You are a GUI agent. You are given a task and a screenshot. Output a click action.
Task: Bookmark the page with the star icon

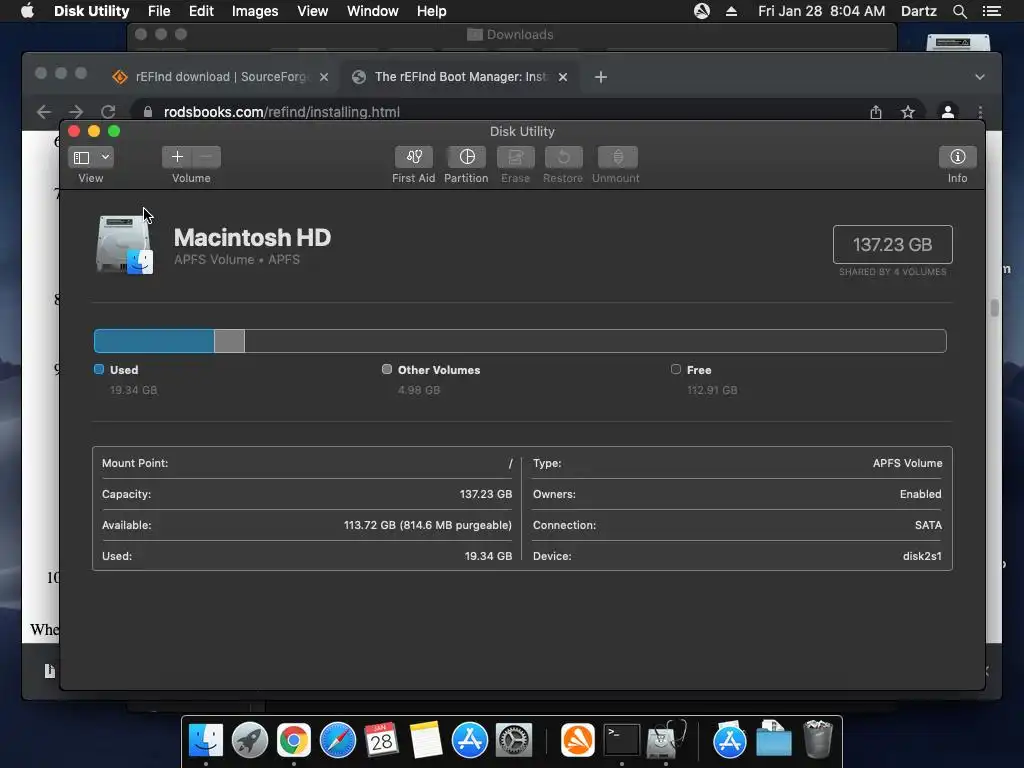[x=908, y=112]
